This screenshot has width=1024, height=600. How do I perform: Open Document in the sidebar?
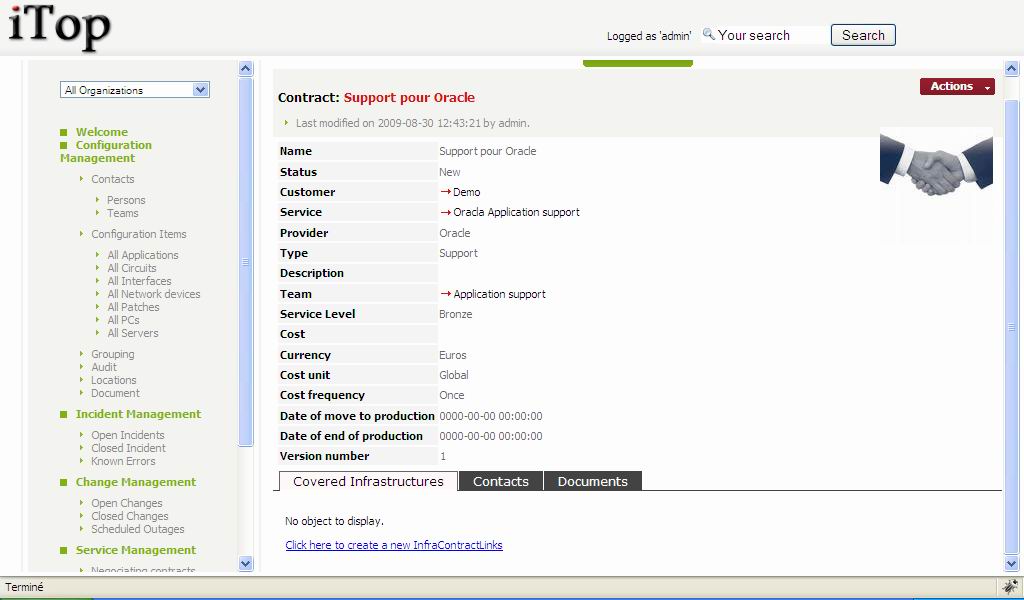(115, 393)
